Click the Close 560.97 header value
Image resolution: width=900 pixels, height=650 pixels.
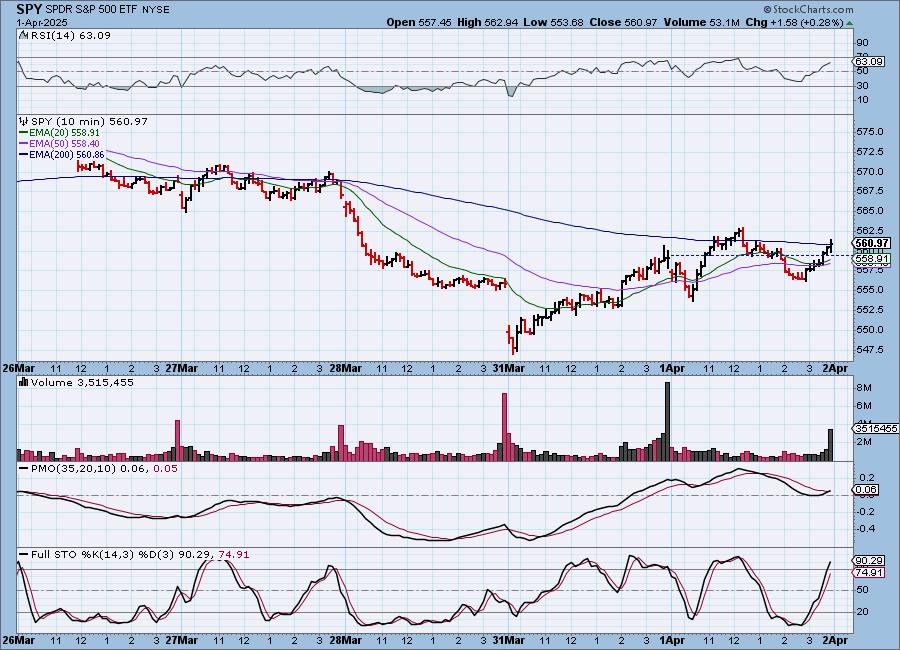[623, 22]
